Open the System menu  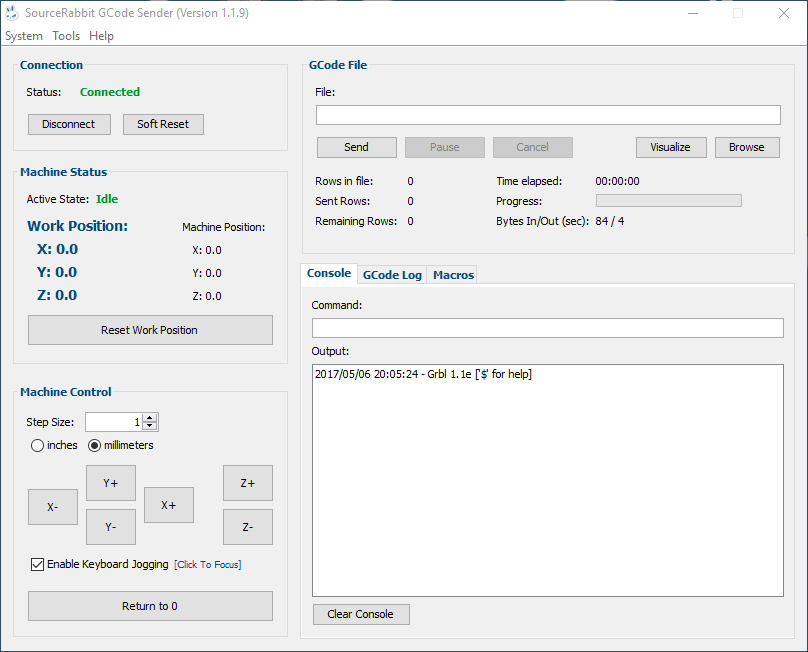coord(24,36)
